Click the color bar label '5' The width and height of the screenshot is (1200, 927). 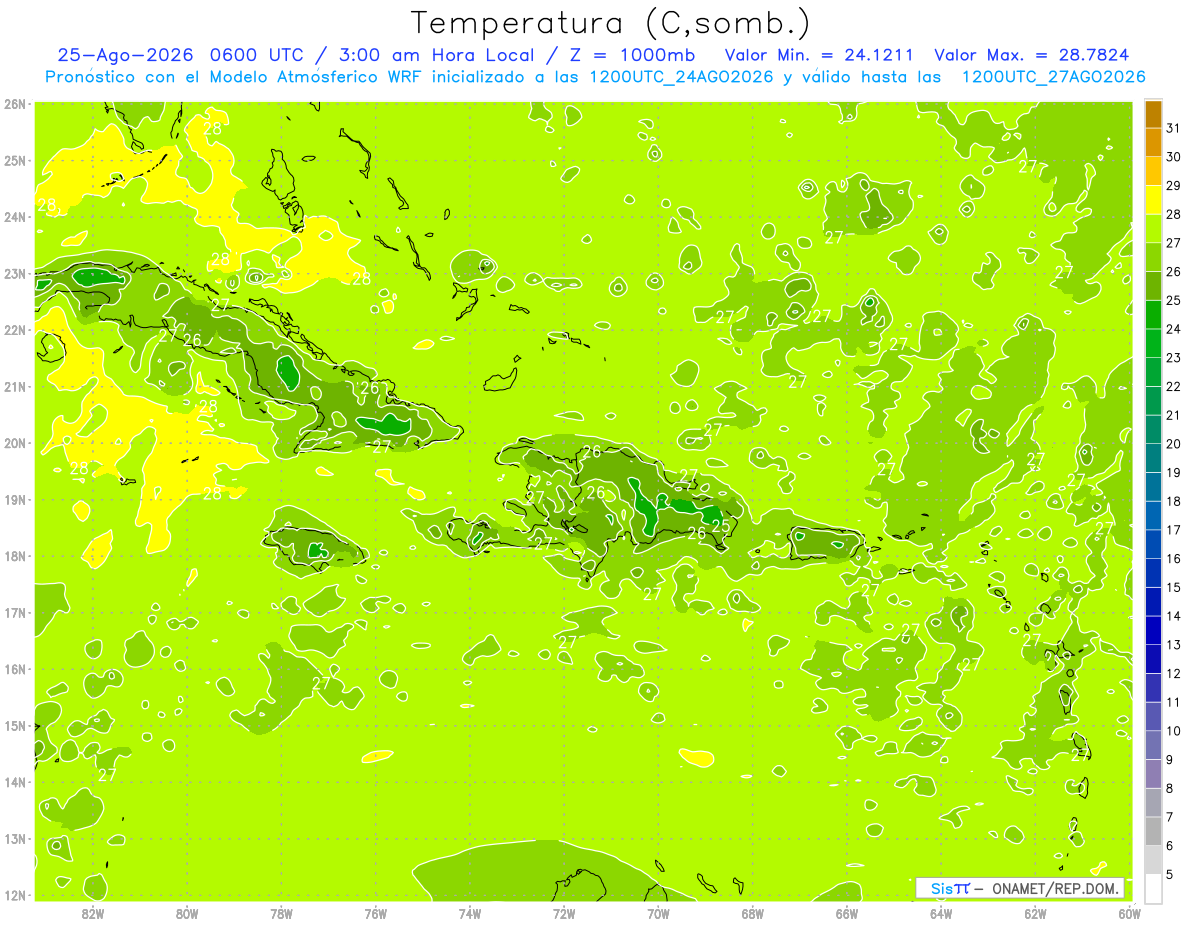(1171, 874)
